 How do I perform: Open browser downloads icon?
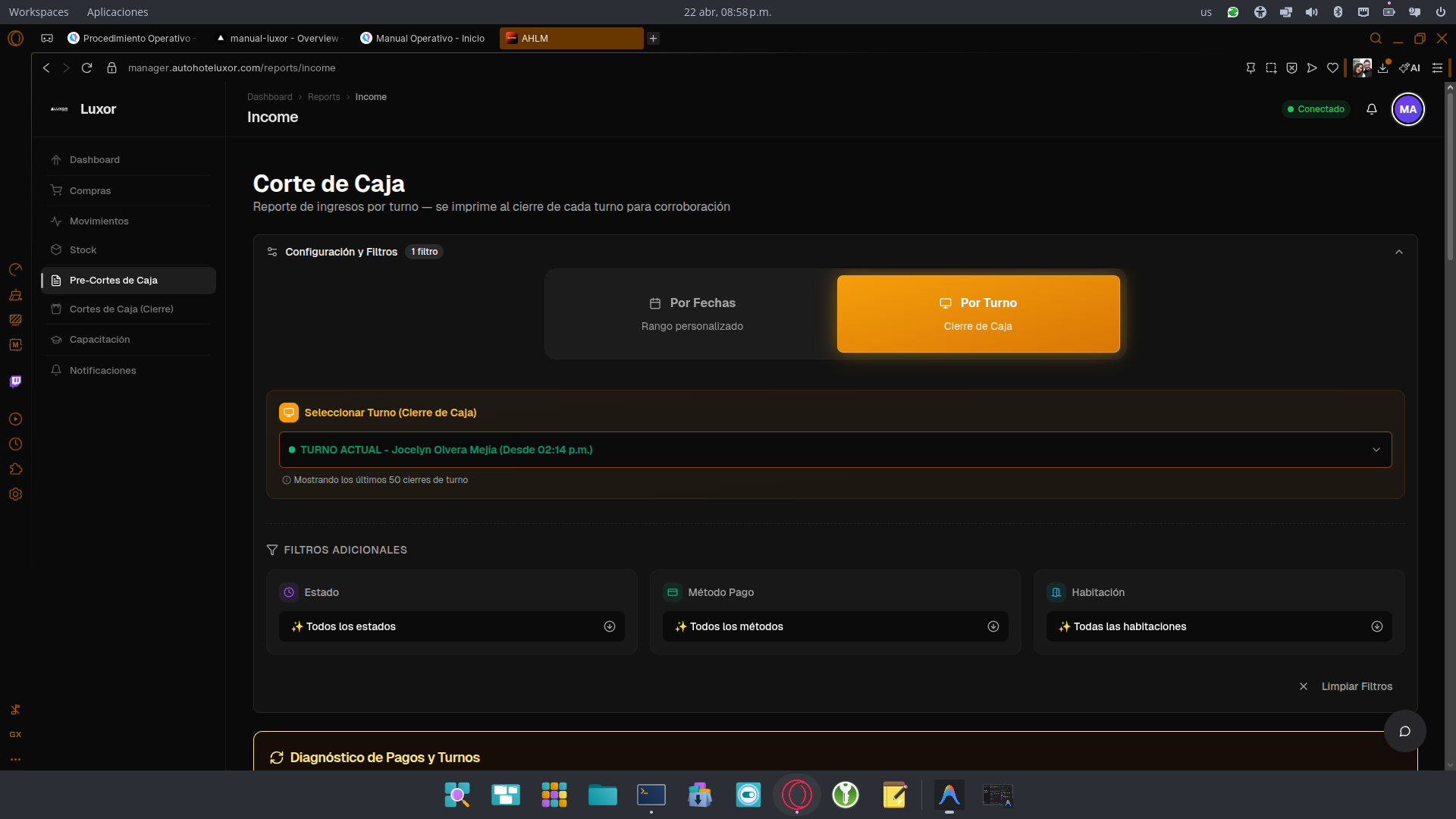point(1383,67)
